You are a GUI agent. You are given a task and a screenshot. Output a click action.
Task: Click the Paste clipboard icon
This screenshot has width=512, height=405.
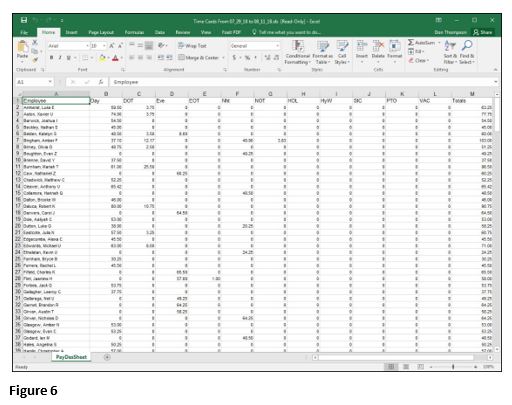click(22, 47)
